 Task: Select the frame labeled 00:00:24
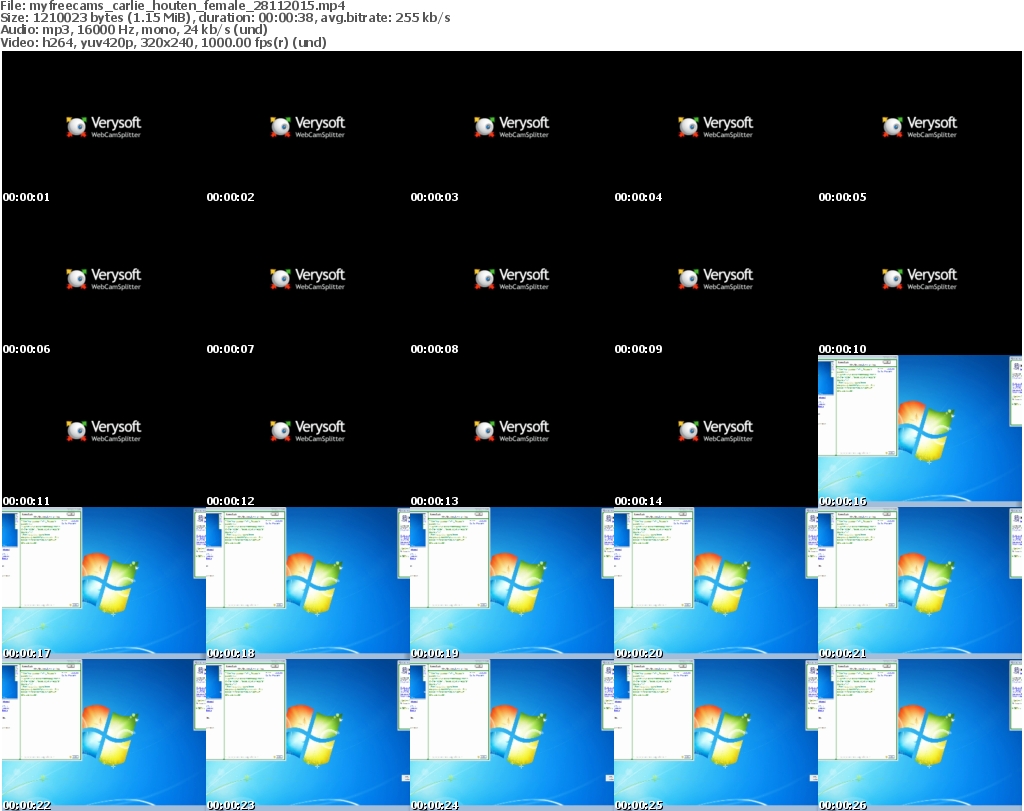512,735
